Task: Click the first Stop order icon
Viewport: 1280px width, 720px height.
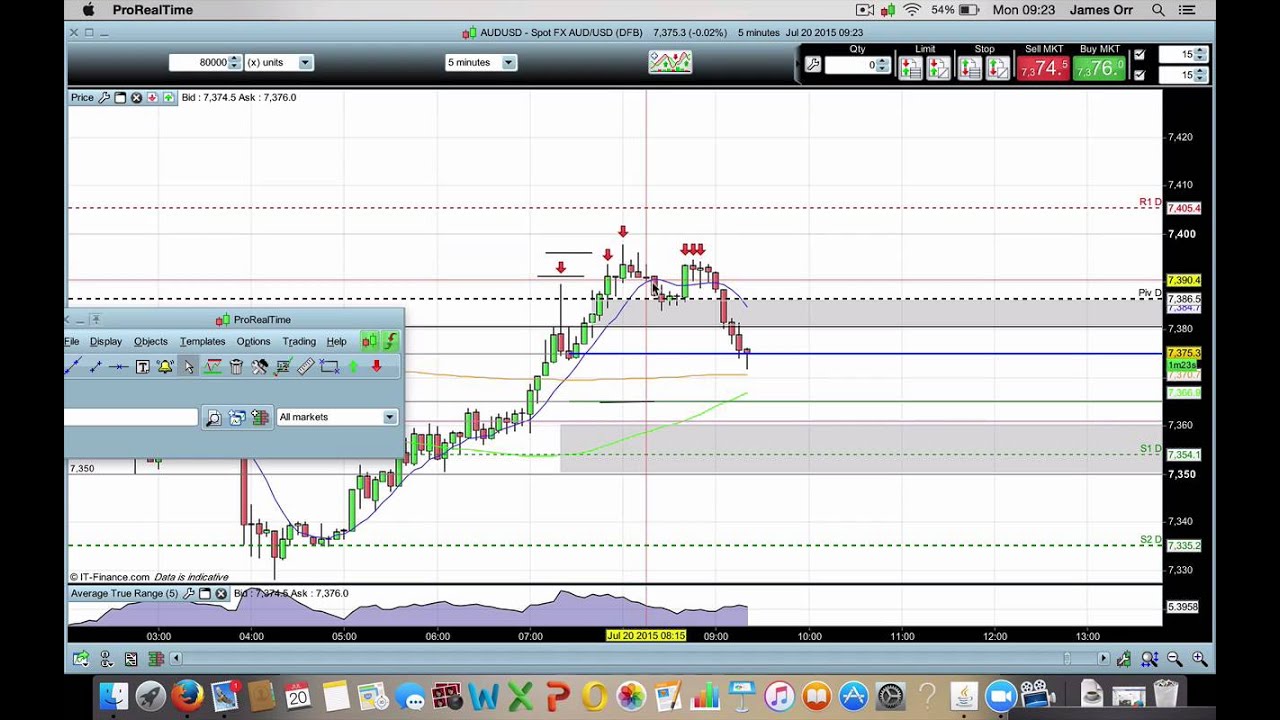Action: point(970,68)
